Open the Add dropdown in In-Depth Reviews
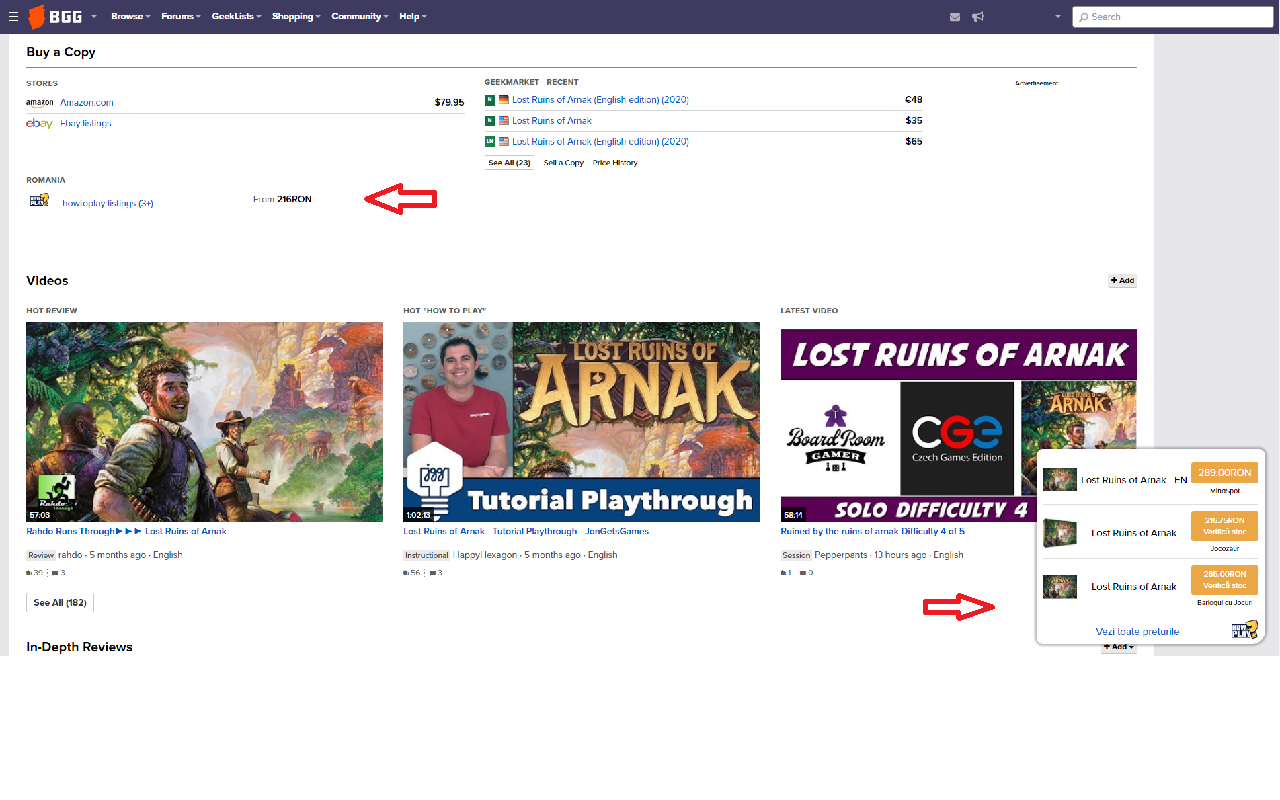1280x800 pixels. tap(1119, 647)
